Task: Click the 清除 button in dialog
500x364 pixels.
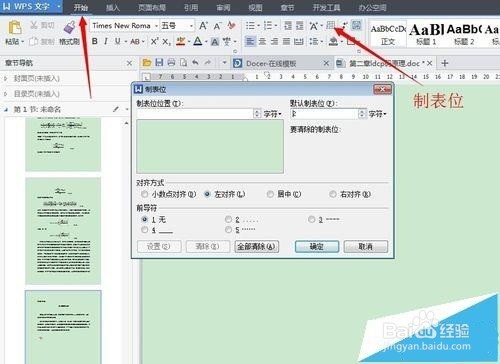Action: tap(208, 247)
